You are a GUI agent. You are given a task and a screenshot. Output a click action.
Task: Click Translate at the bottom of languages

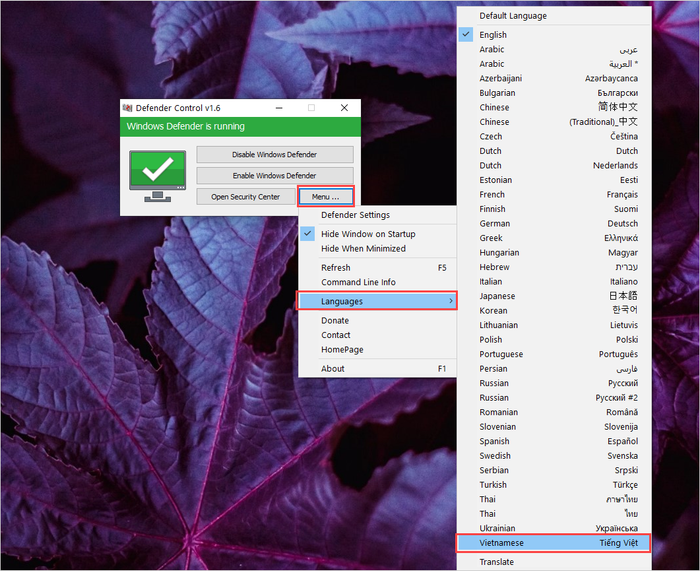(x=497, y=562)
